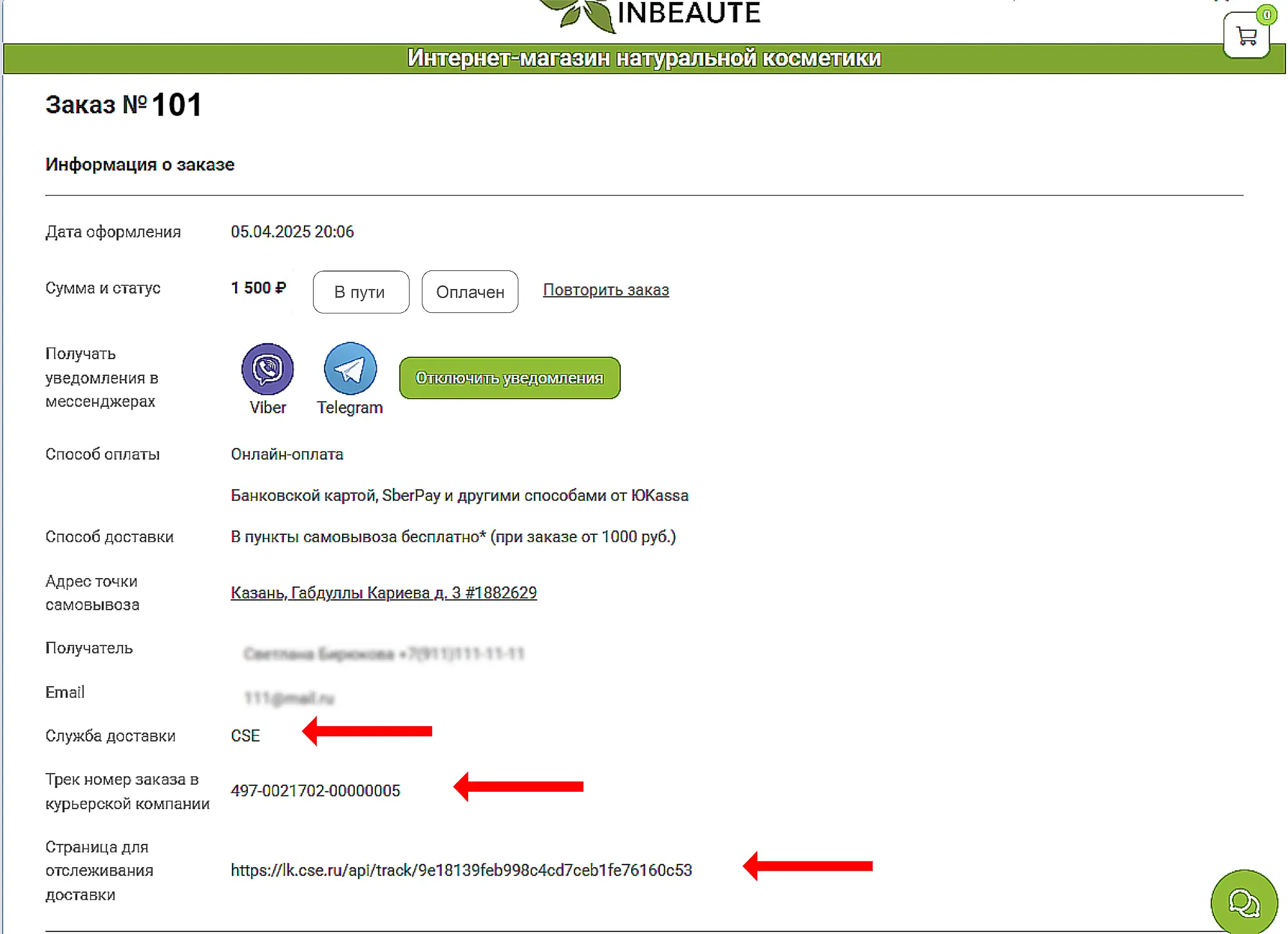
Task: Click the delivery service value CSE
Action: click(245, 736)
